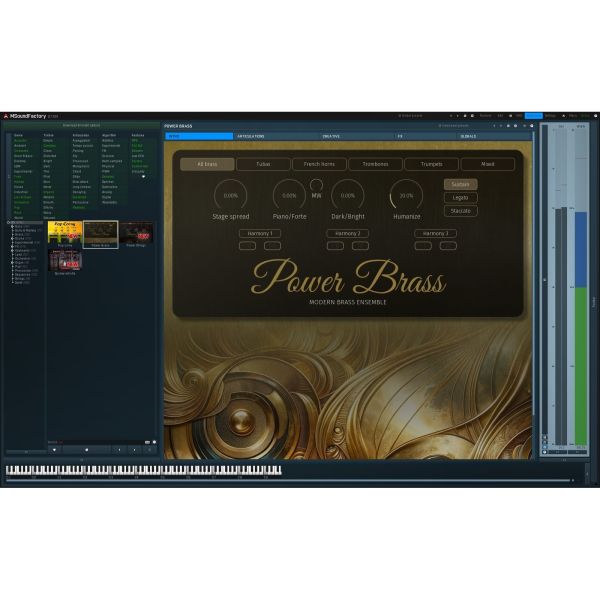The image size is (600, 600).
Task: Click the green library download bar above the tags
Action: click(81, 126)
